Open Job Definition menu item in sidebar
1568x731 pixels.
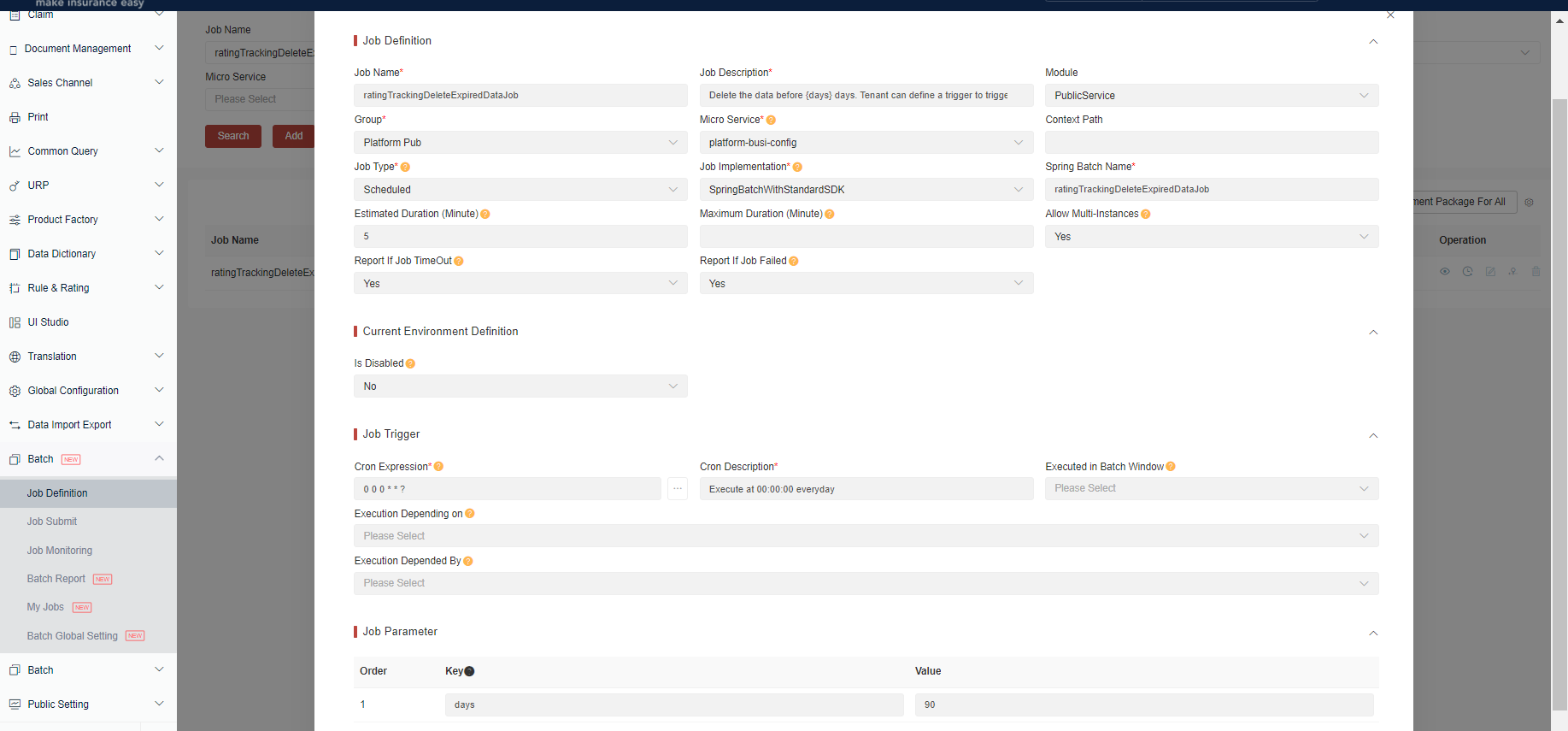pyautogui.click(x=88, y=493)
